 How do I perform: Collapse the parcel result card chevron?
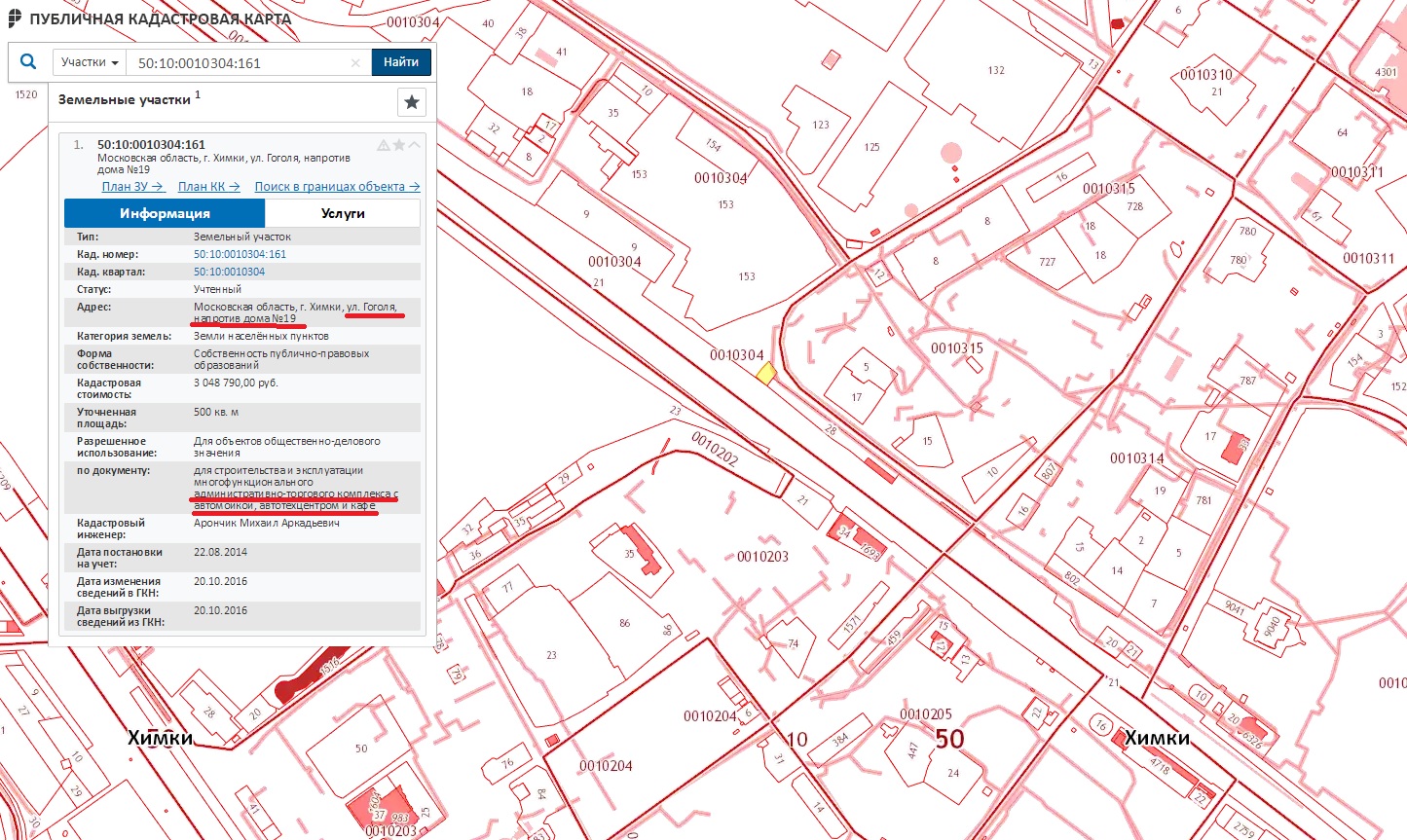[415, 145]
